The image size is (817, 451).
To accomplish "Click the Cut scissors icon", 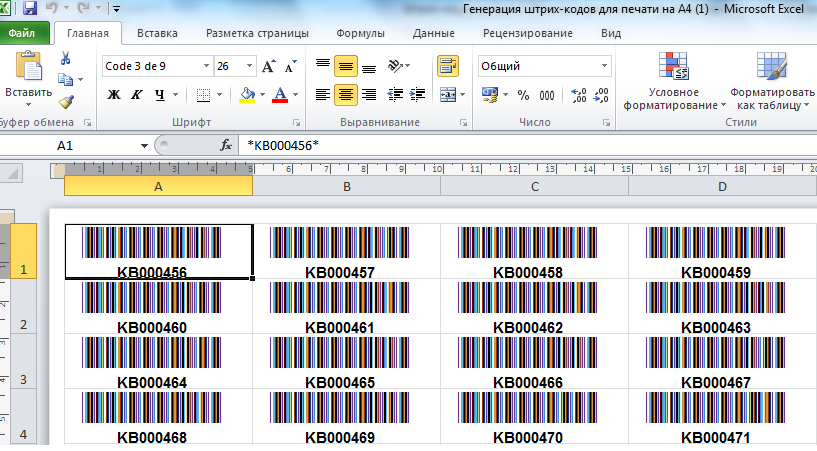I will tap(66, 58).
